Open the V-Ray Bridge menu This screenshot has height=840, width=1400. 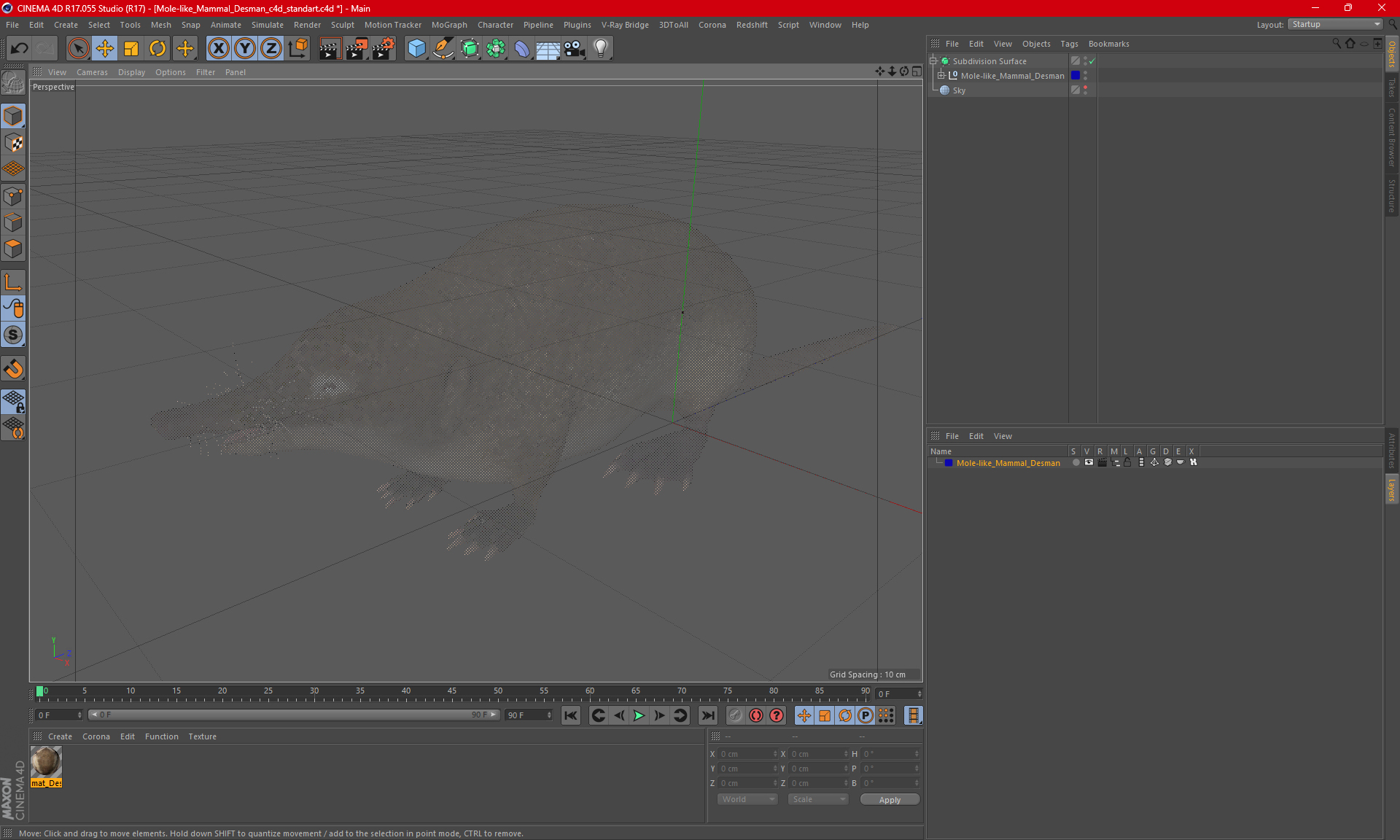(625, 25)
